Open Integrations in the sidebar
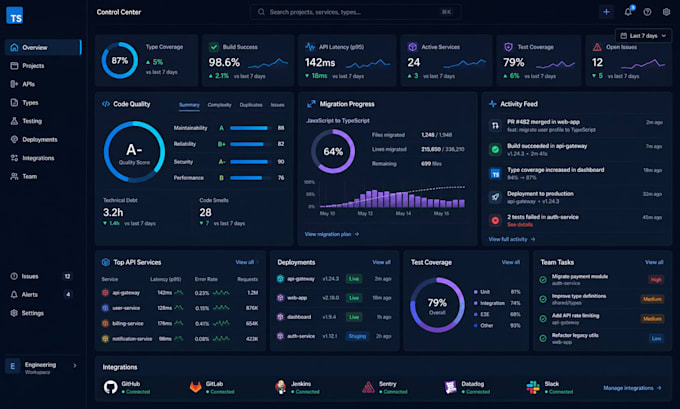This screenshot has height=409, width=680. 42,158
